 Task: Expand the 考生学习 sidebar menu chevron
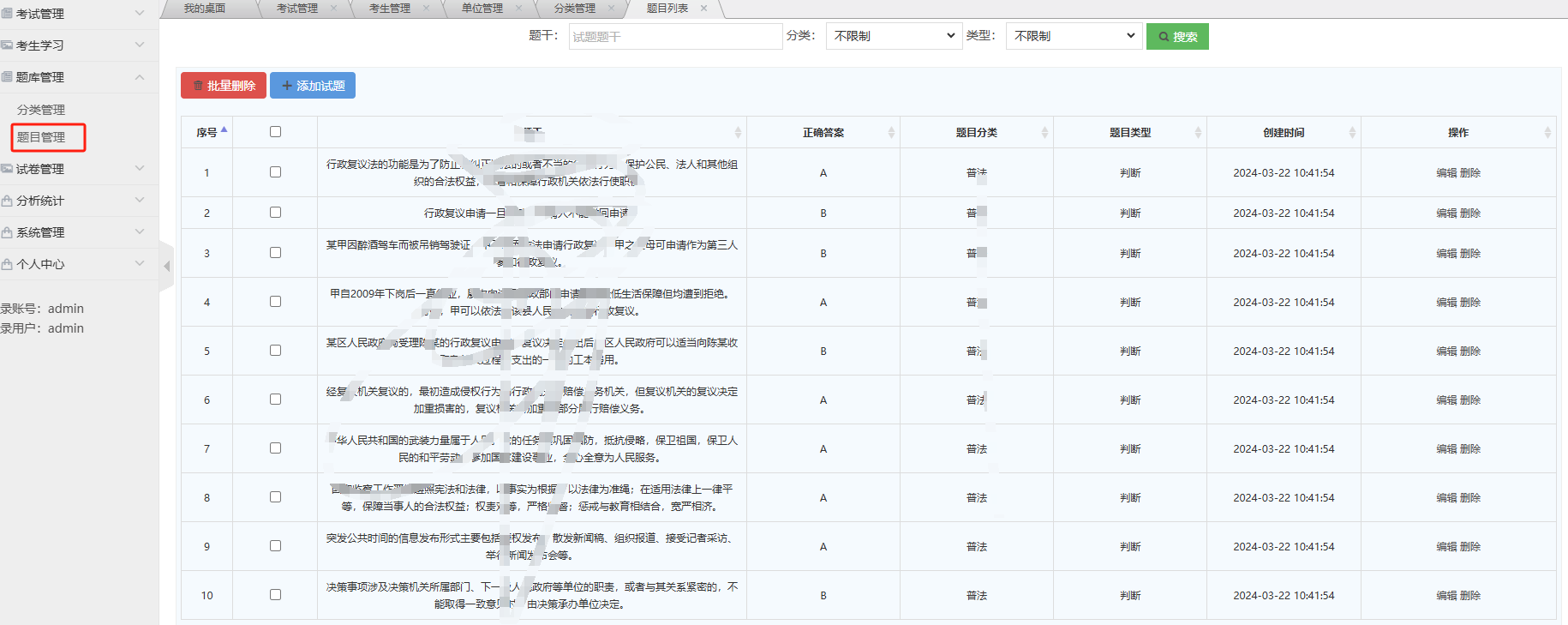[x=140, y=45]
